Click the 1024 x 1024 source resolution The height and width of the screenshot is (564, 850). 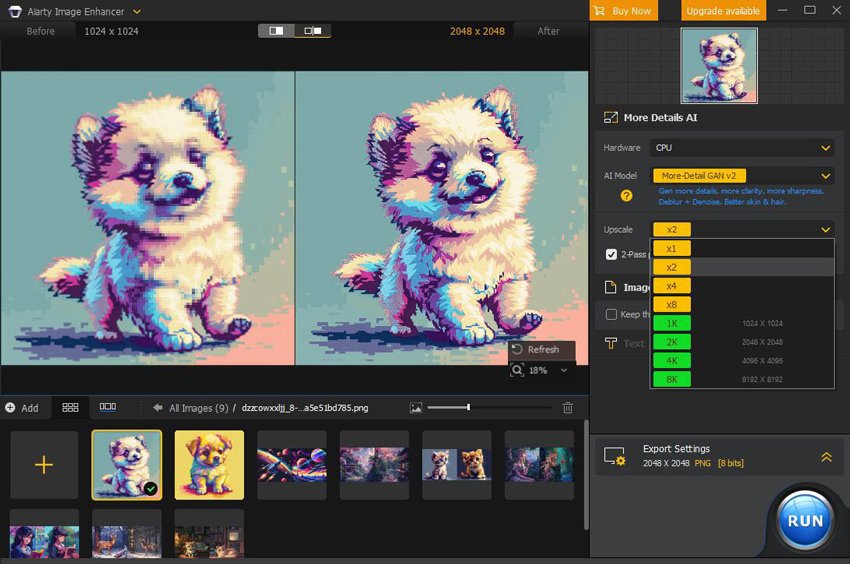(x=111, y=31)
